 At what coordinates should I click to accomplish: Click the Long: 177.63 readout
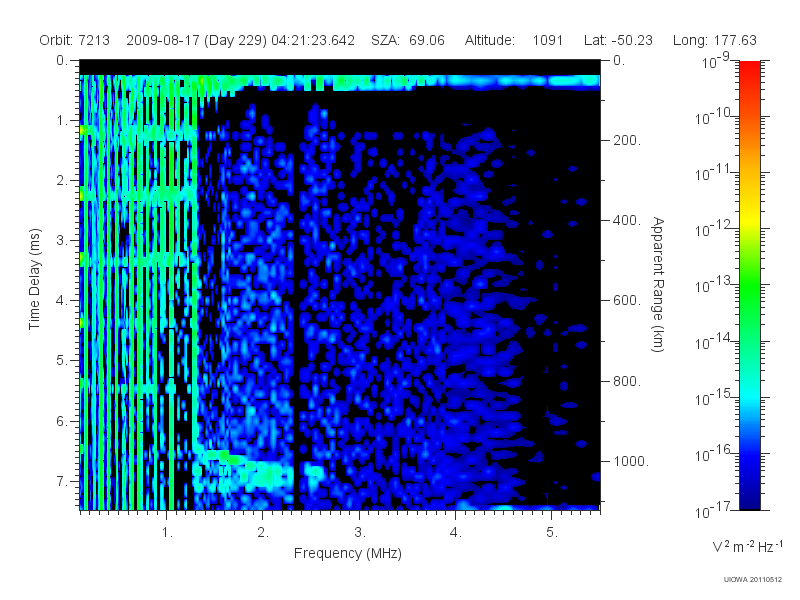pyautogui.click(x=715, y=40)
